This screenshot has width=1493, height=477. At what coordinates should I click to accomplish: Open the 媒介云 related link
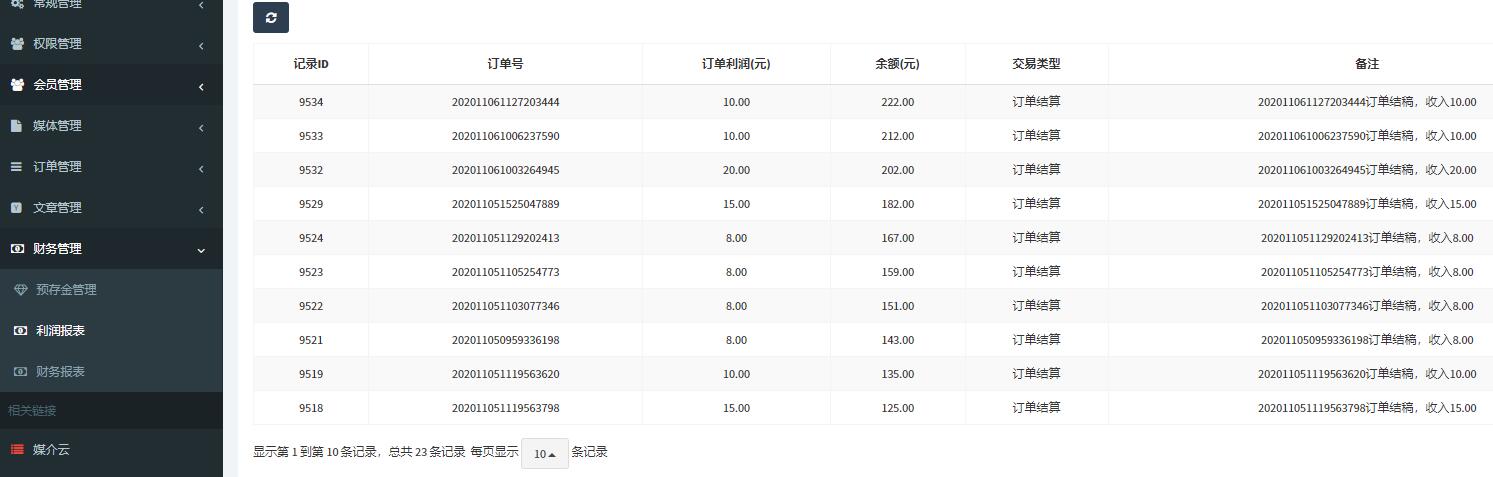[x=51, y=450]
